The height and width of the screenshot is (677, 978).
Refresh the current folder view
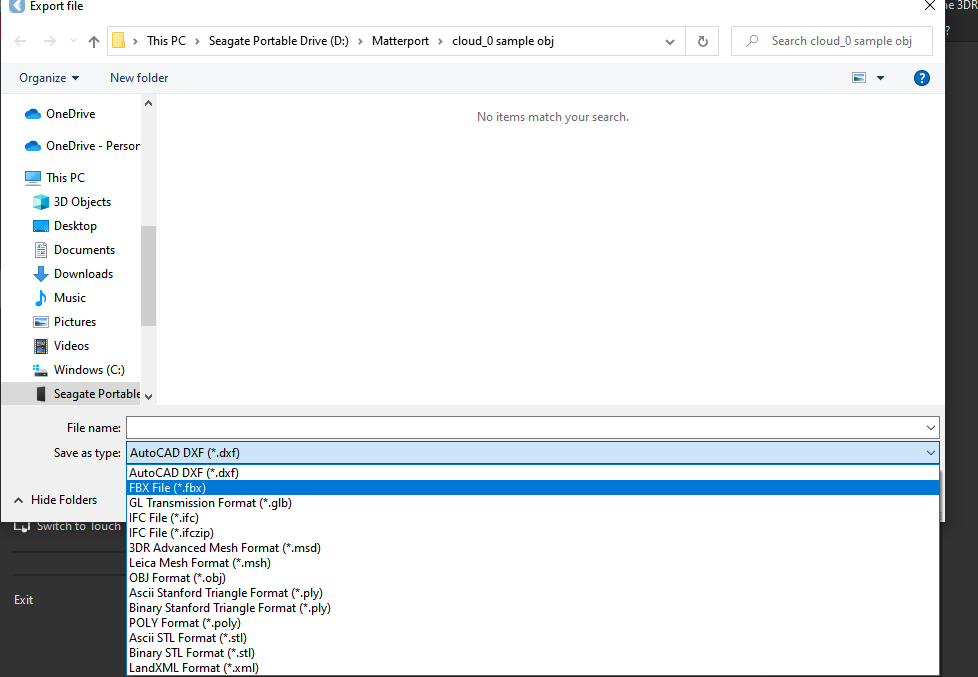703,41
